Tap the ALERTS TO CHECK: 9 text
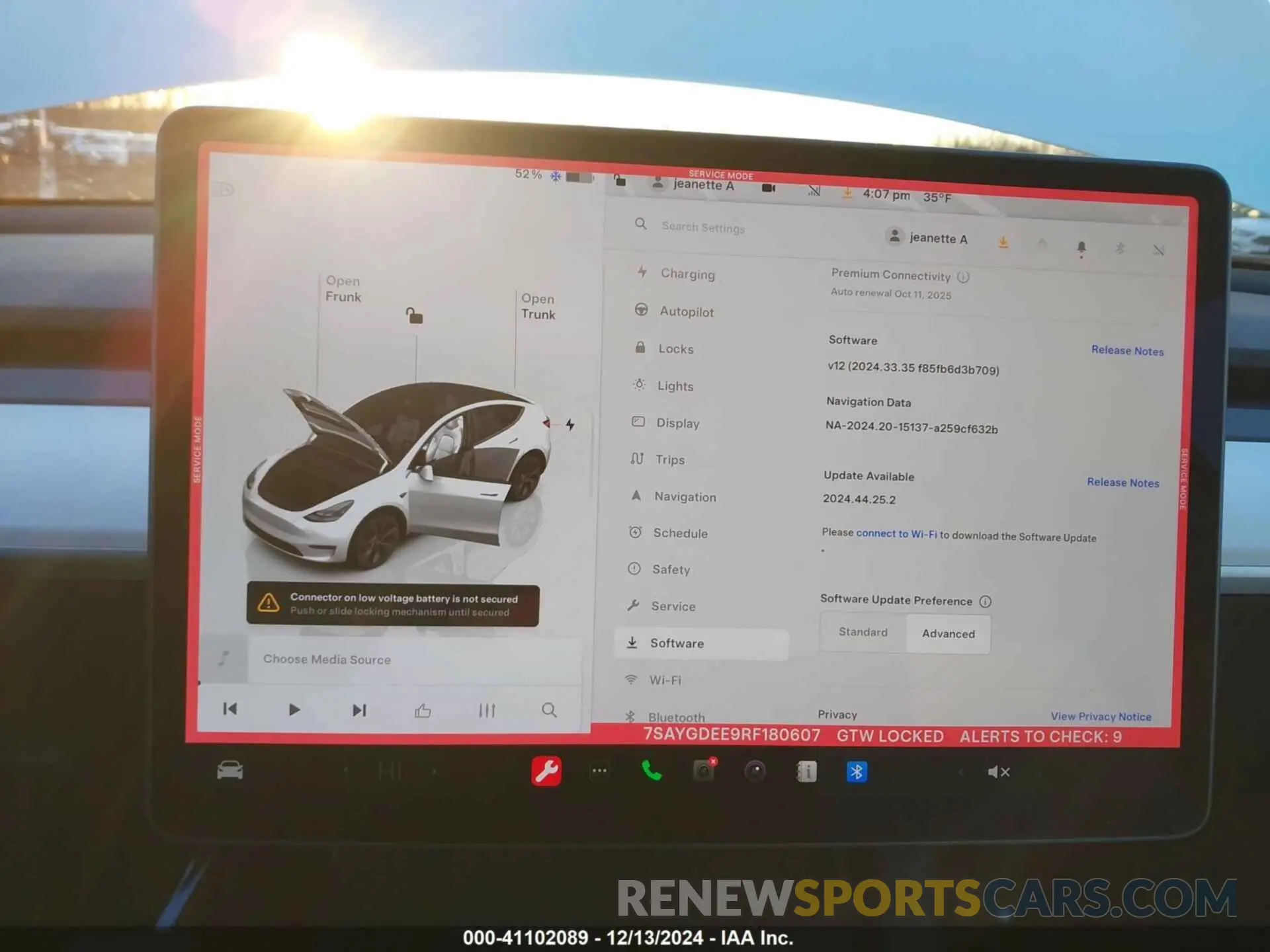The image size is (1270, 952). [x=1040, y=736]
